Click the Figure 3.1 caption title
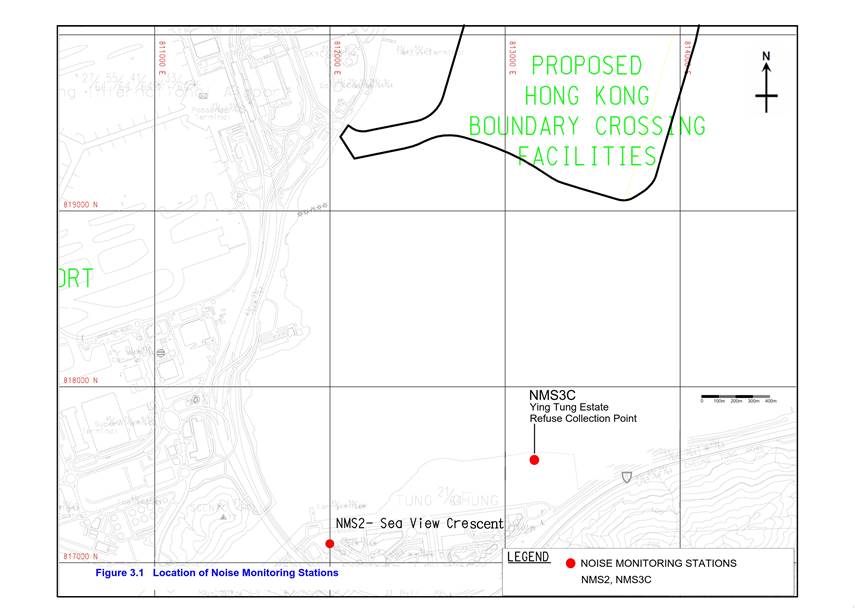This screenshot has width=867, height=616. pos(217,573)
